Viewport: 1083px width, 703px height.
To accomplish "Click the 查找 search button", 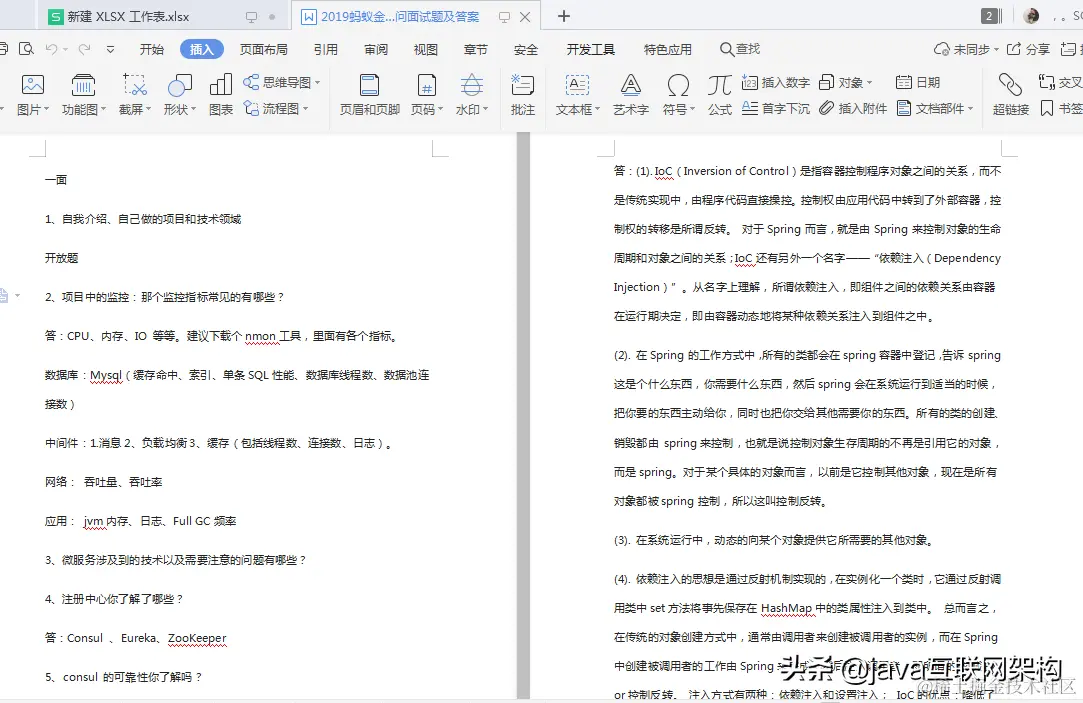I will (x=740, y=49).
